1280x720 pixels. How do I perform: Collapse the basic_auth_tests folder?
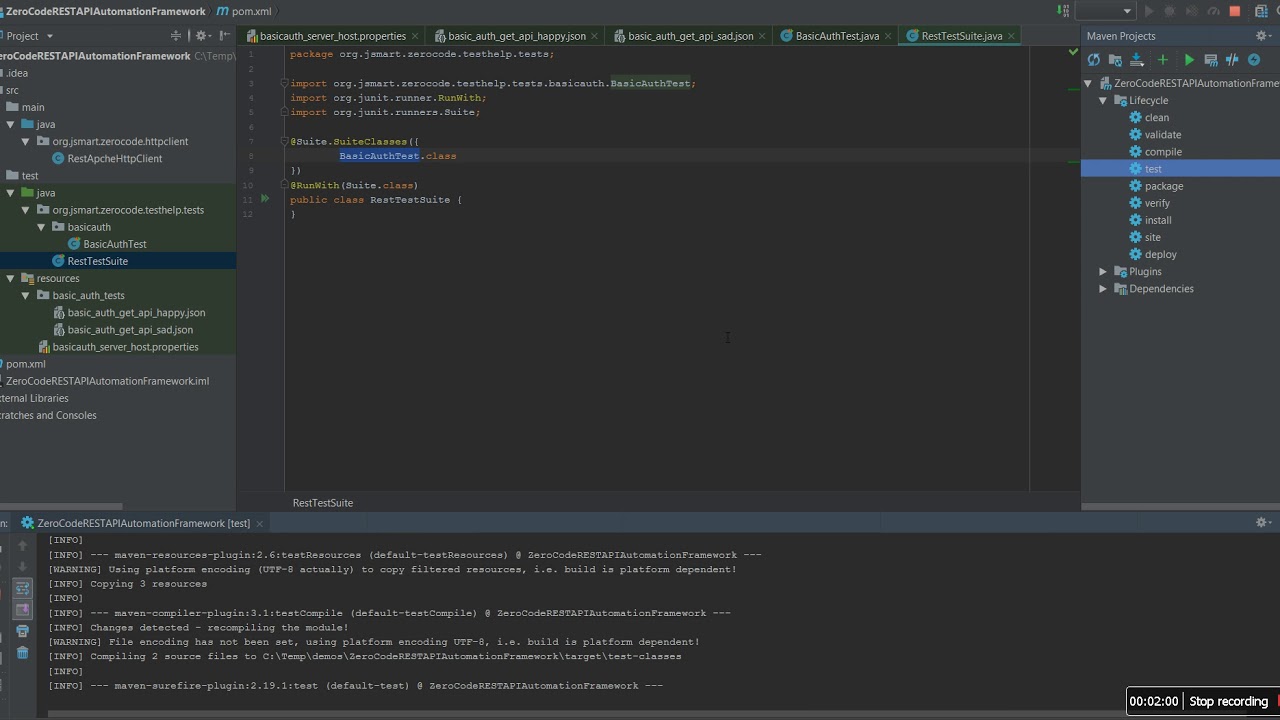(x=26, y=296)
